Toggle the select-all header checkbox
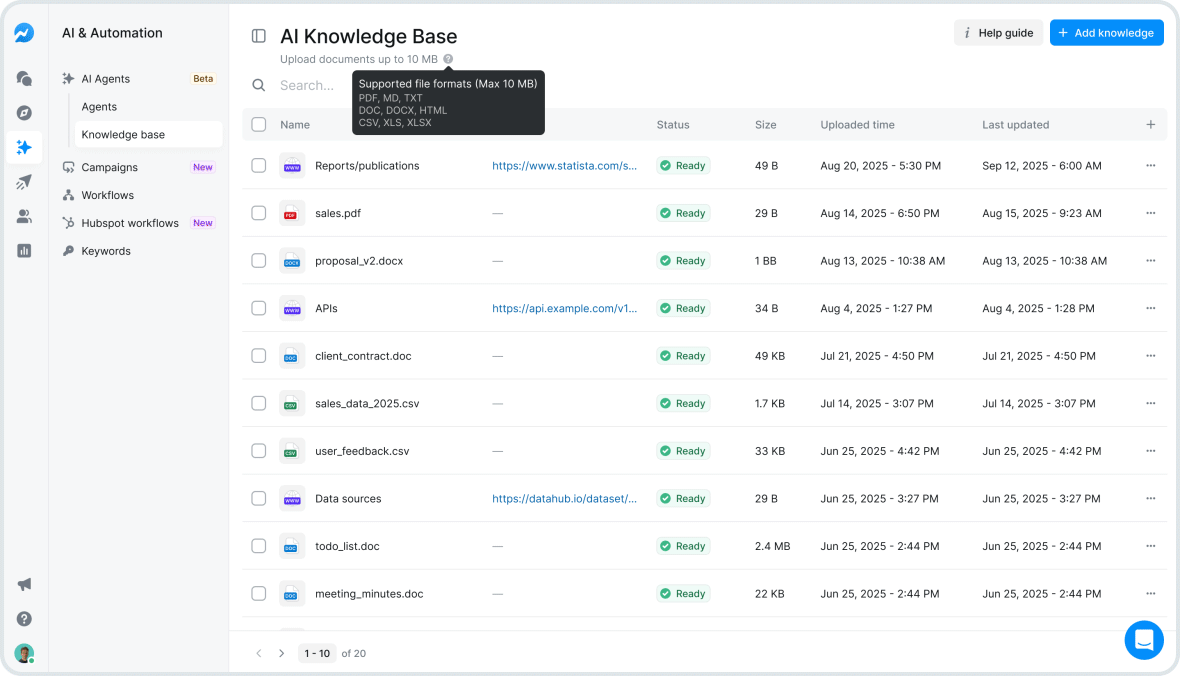The height and width of the screenshot is (676, 1180). 259,124
